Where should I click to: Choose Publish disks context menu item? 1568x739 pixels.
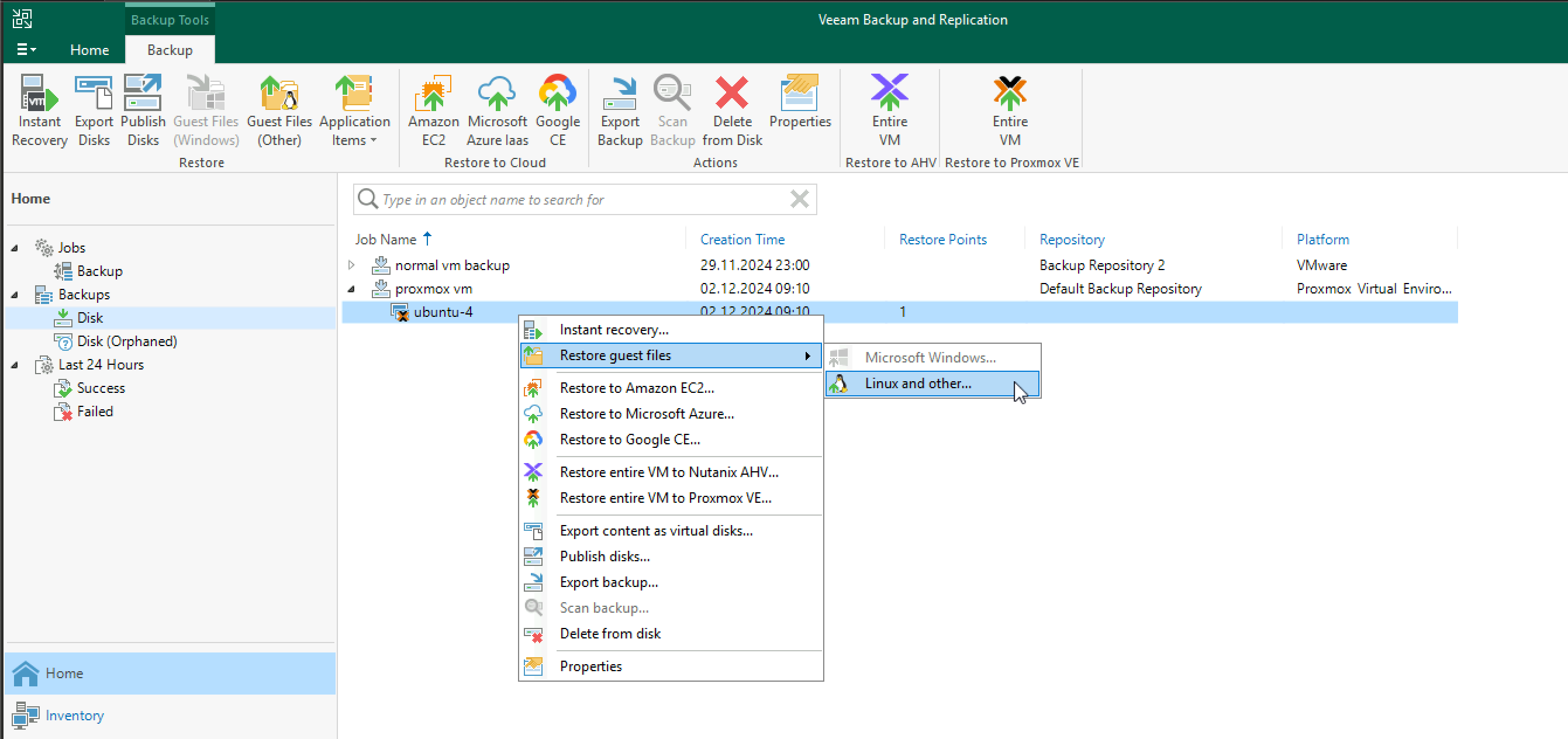coord(671,557)
